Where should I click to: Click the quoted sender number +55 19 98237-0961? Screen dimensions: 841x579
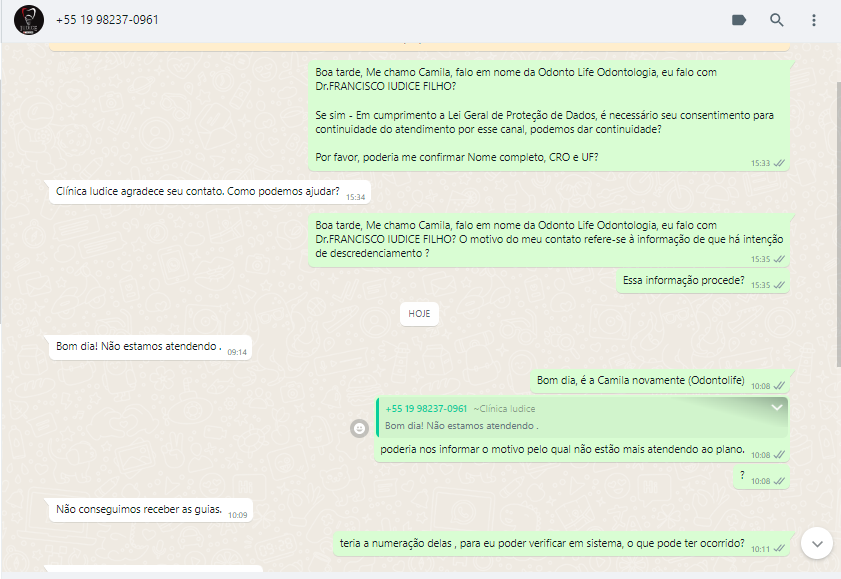coord(426,409)
